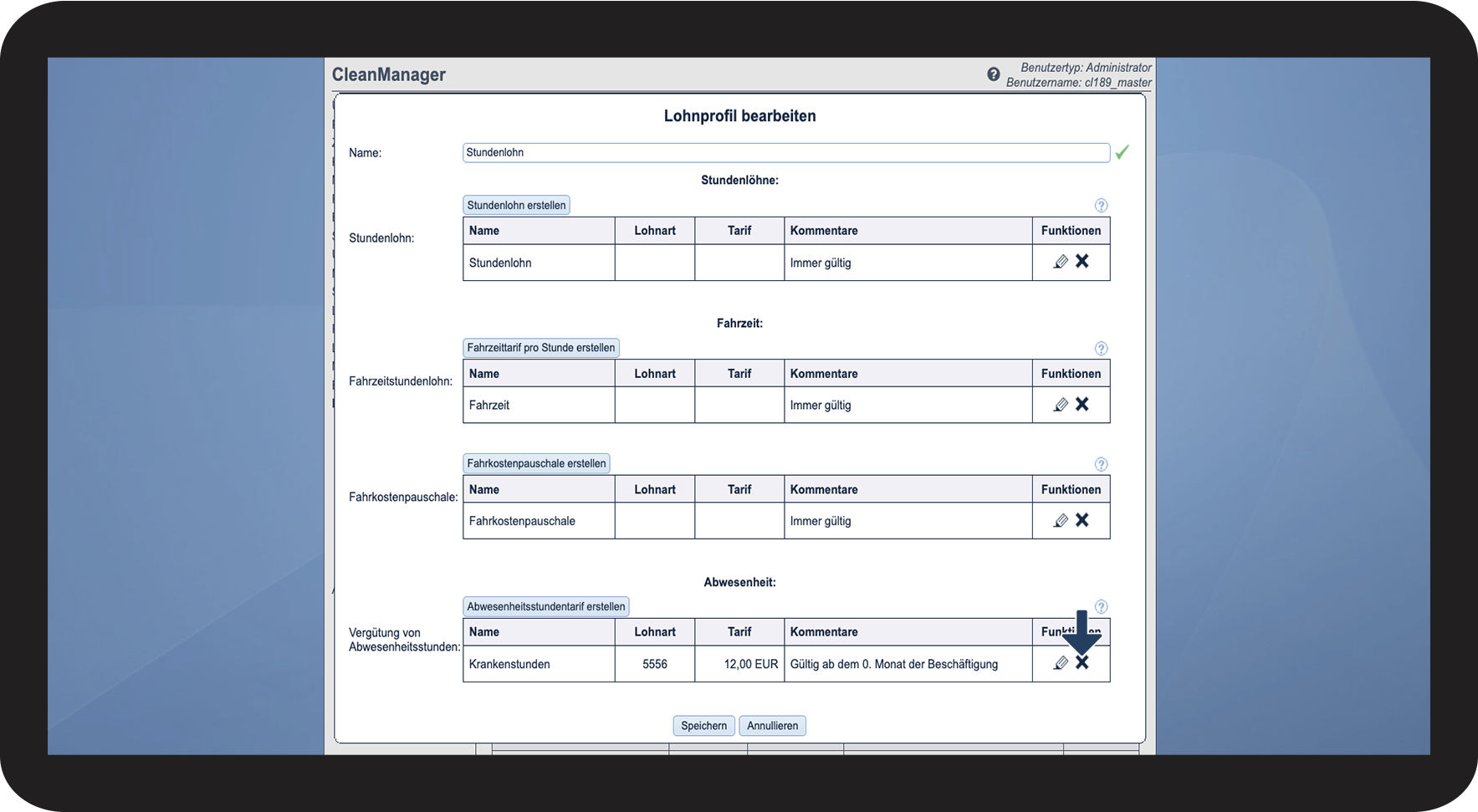The height and width of the screenshot is (812, 1478).
Task: Click Stundenlohn erstellen button
Action: [x=516, y=206]
